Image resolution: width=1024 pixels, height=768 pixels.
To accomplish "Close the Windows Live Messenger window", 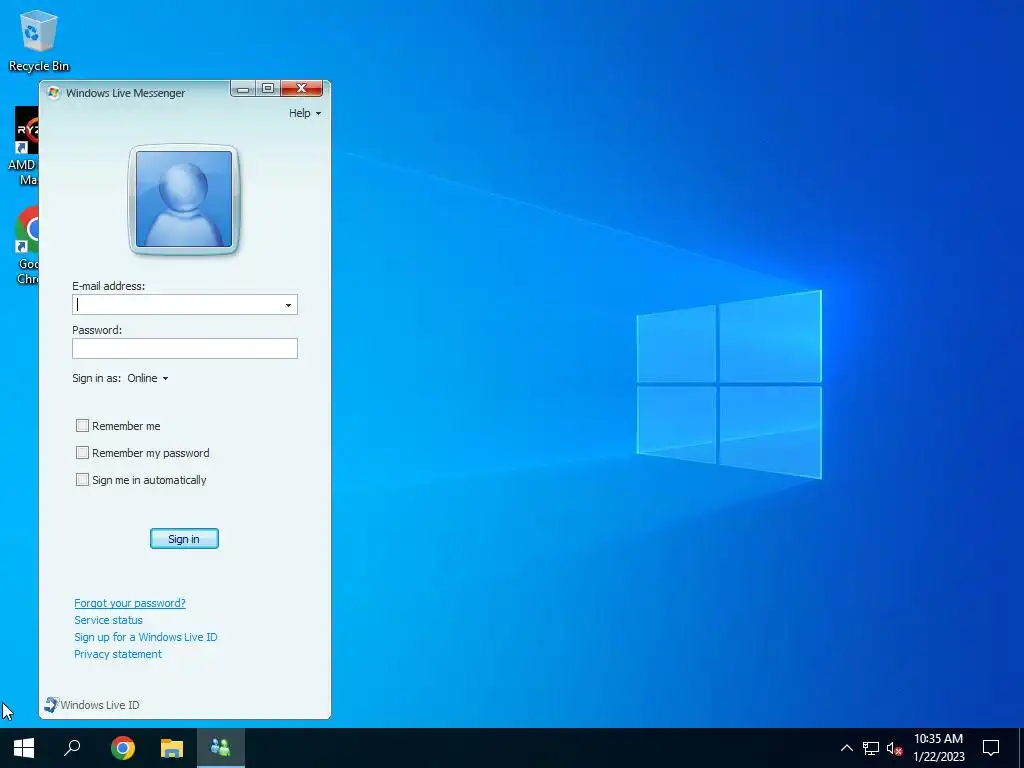I will 302,88.
